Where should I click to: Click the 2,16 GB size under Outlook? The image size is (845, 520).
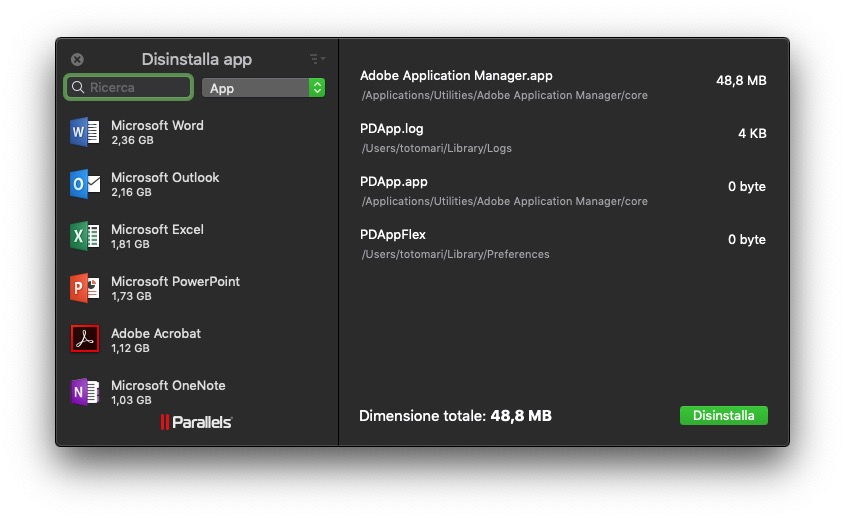coord(131,192)
